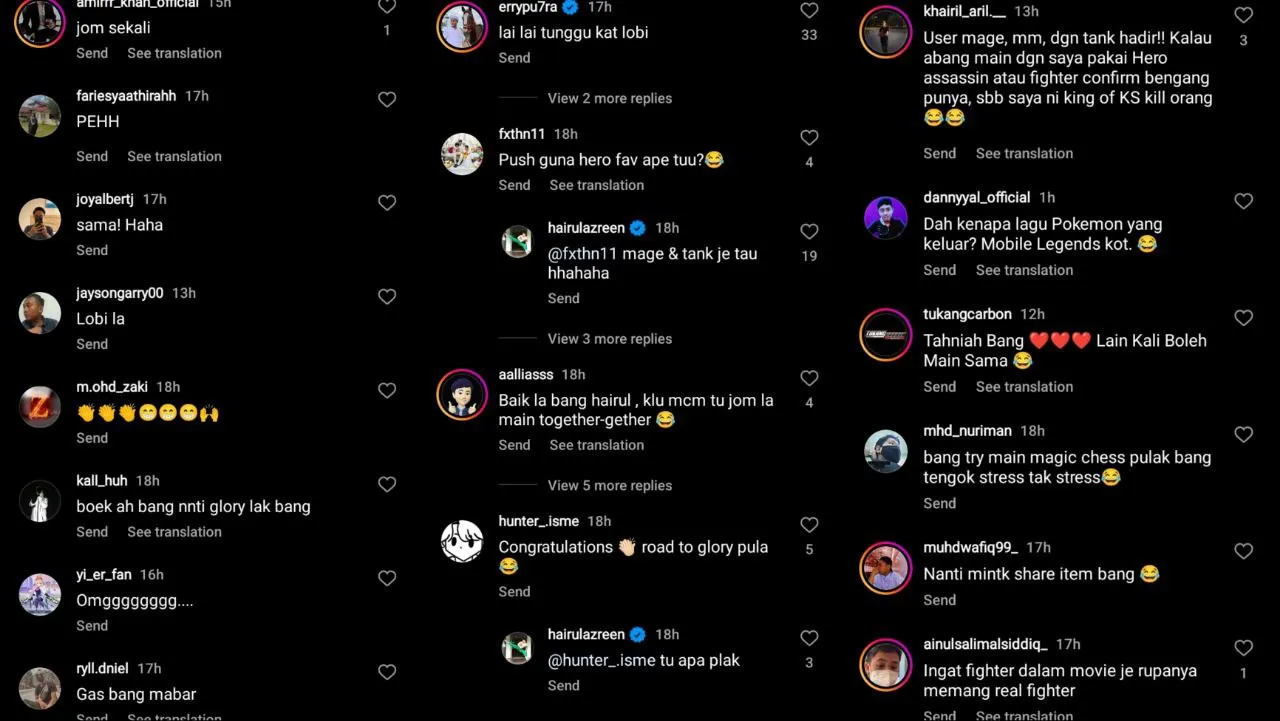Screen dimensions: 1280x721
Task: Like mhd_nuriman's magic chess comment
Action: point(1243,435)
